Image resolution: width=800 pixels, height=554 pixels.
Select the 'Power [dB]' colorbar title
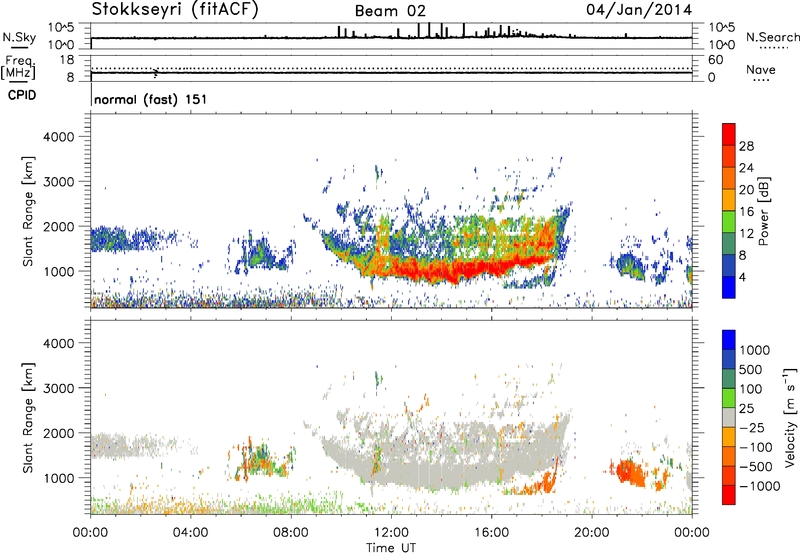(x=763, y=211)
